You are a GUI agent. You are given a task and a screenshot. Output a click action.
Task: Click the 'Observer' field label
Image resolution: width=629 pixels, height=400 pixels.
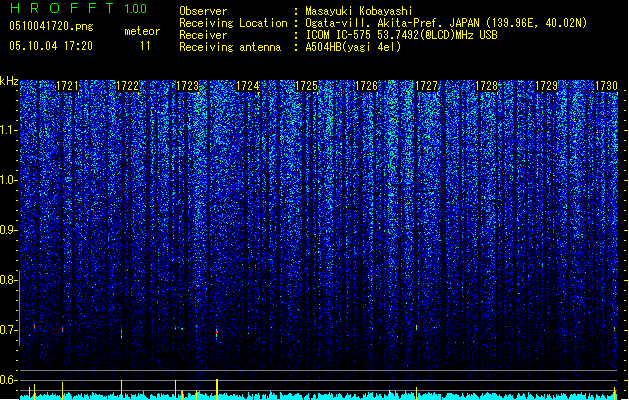(203, 11)
